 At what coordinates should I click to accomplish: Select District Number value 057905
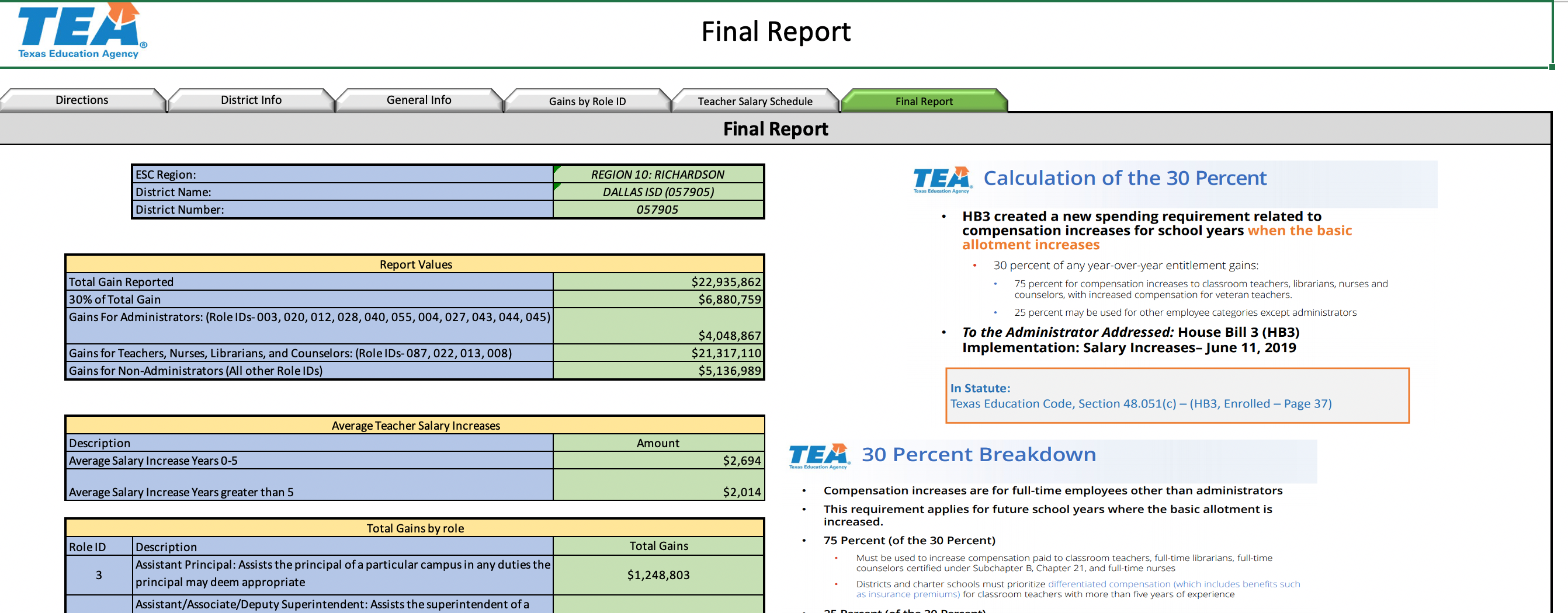click(658, 210)
